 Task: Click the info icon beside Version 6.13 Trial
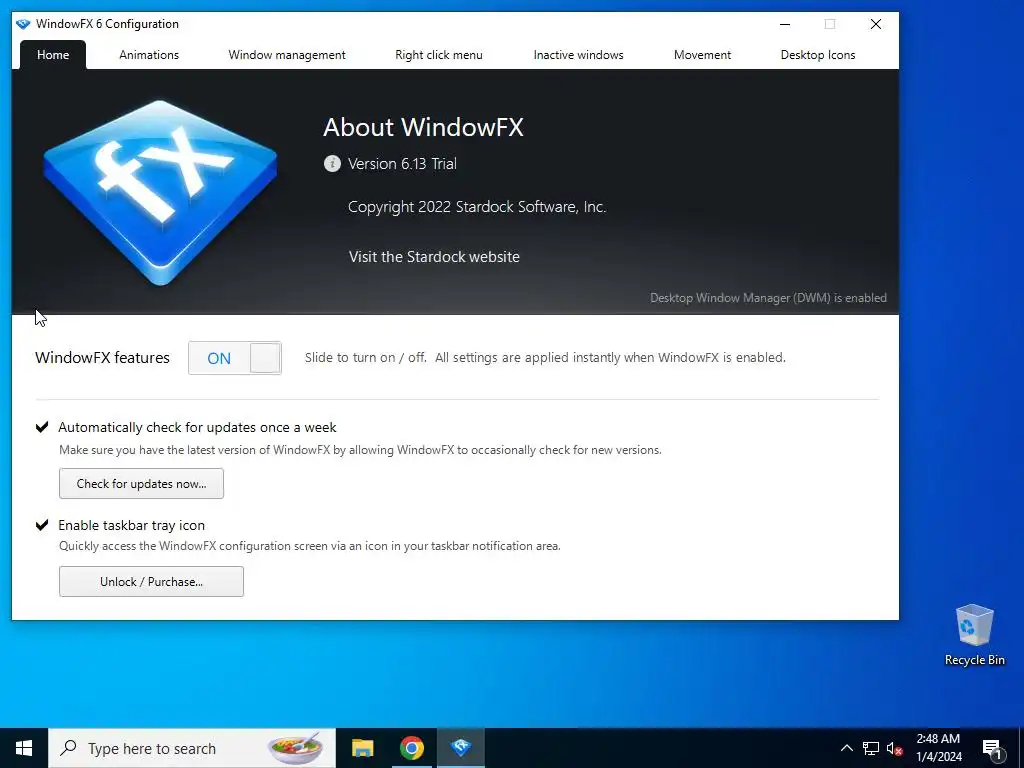[x=332, y=163]
